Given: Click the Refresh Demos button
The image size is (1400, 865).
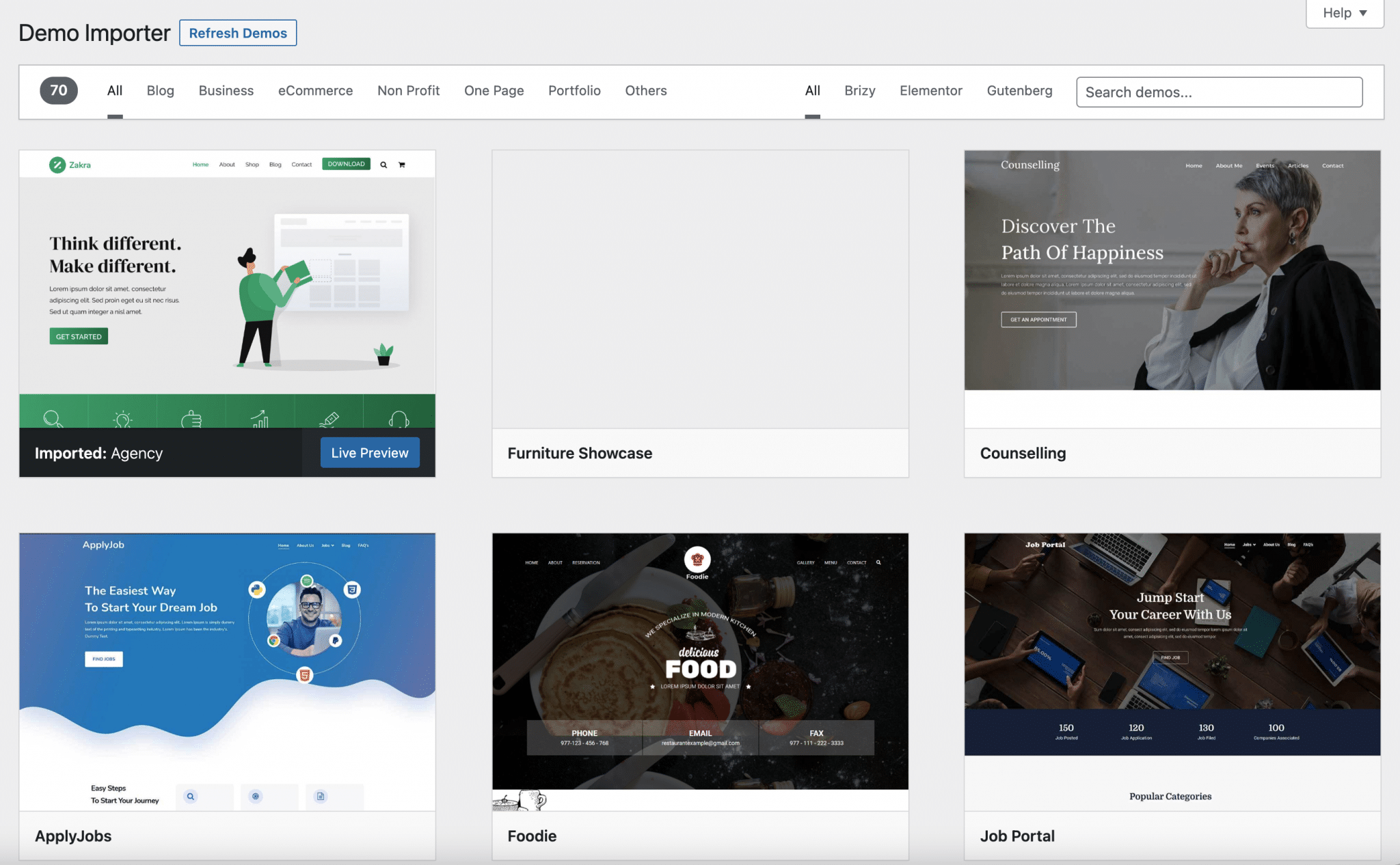Looking at the screenshot, I should coord(237,33).
